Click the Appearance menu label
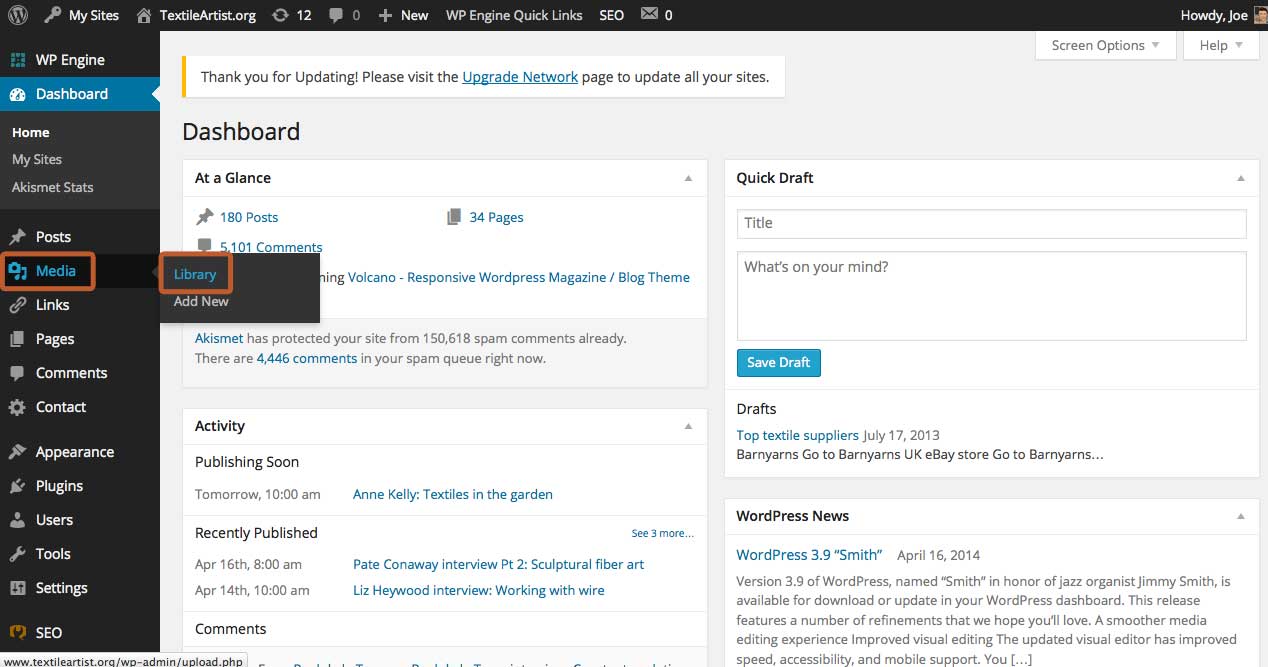The width and height of the screenshot is (1268, 667). 75,452
